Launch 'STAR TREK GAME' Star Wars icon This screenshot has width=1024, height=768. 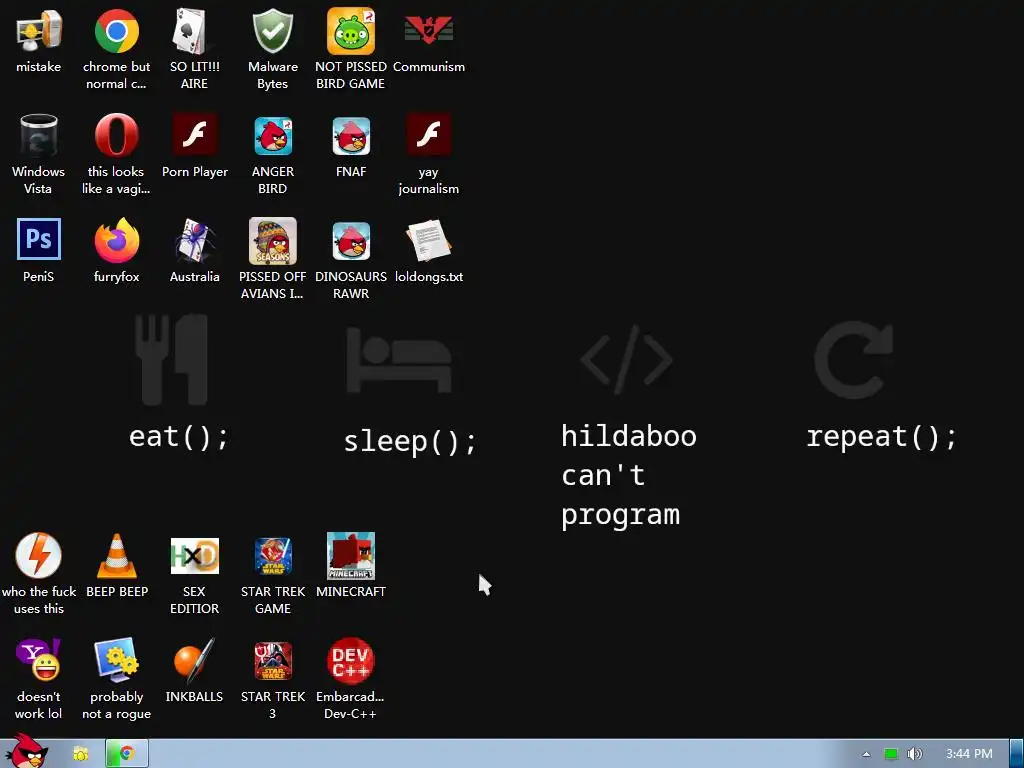pos(272,556)
